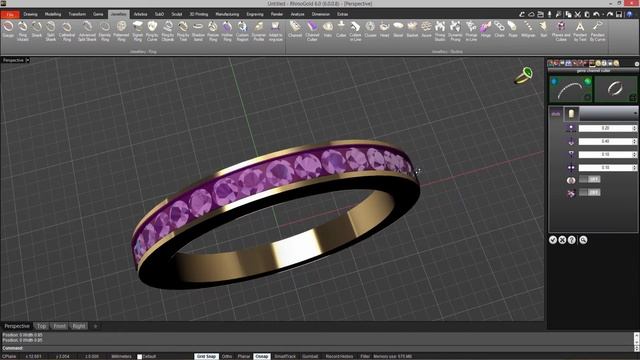Select the Channel Cutter tool
The width and height of the screenshot is (640, 360).
tap(312, 31)
